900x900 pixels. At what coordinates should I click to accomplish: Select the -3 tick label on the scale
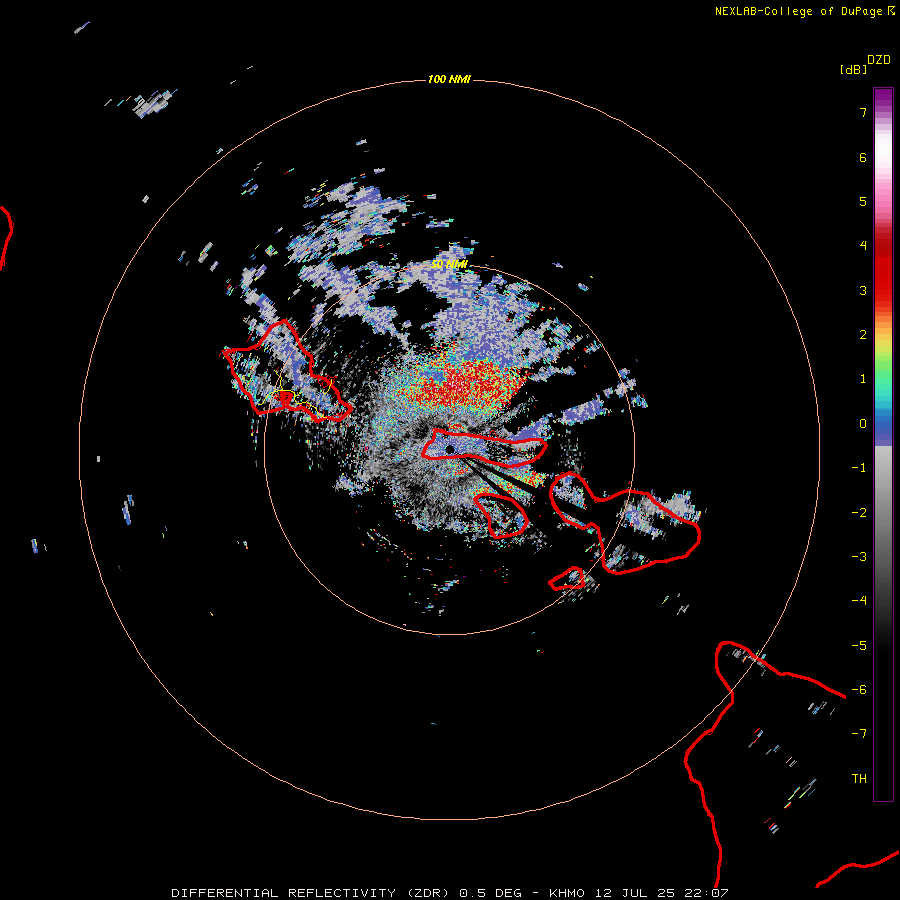[x=859, y=557]
